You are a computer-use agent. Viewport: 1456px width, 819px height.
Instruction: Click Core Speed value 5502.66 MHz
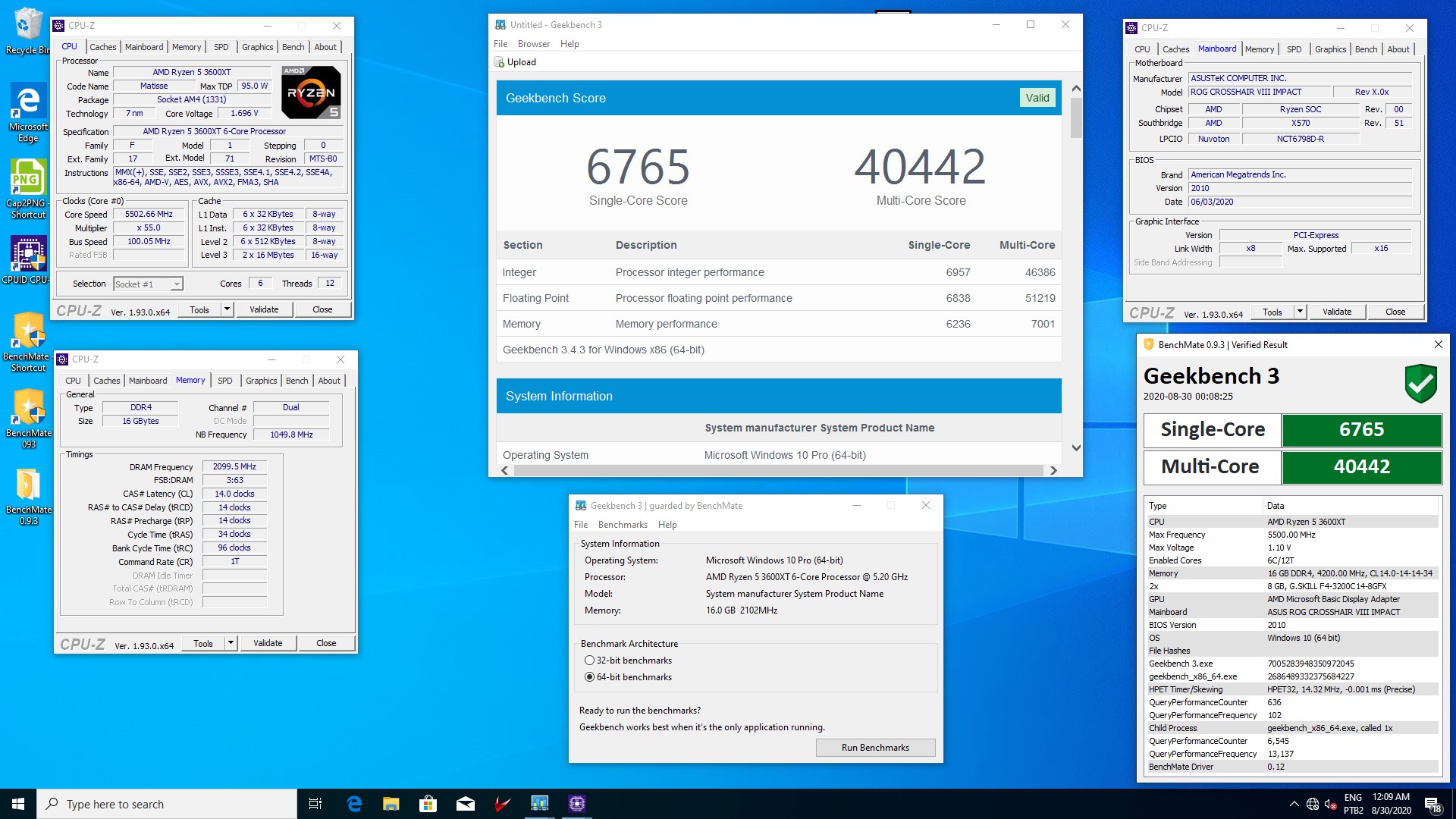149,215
